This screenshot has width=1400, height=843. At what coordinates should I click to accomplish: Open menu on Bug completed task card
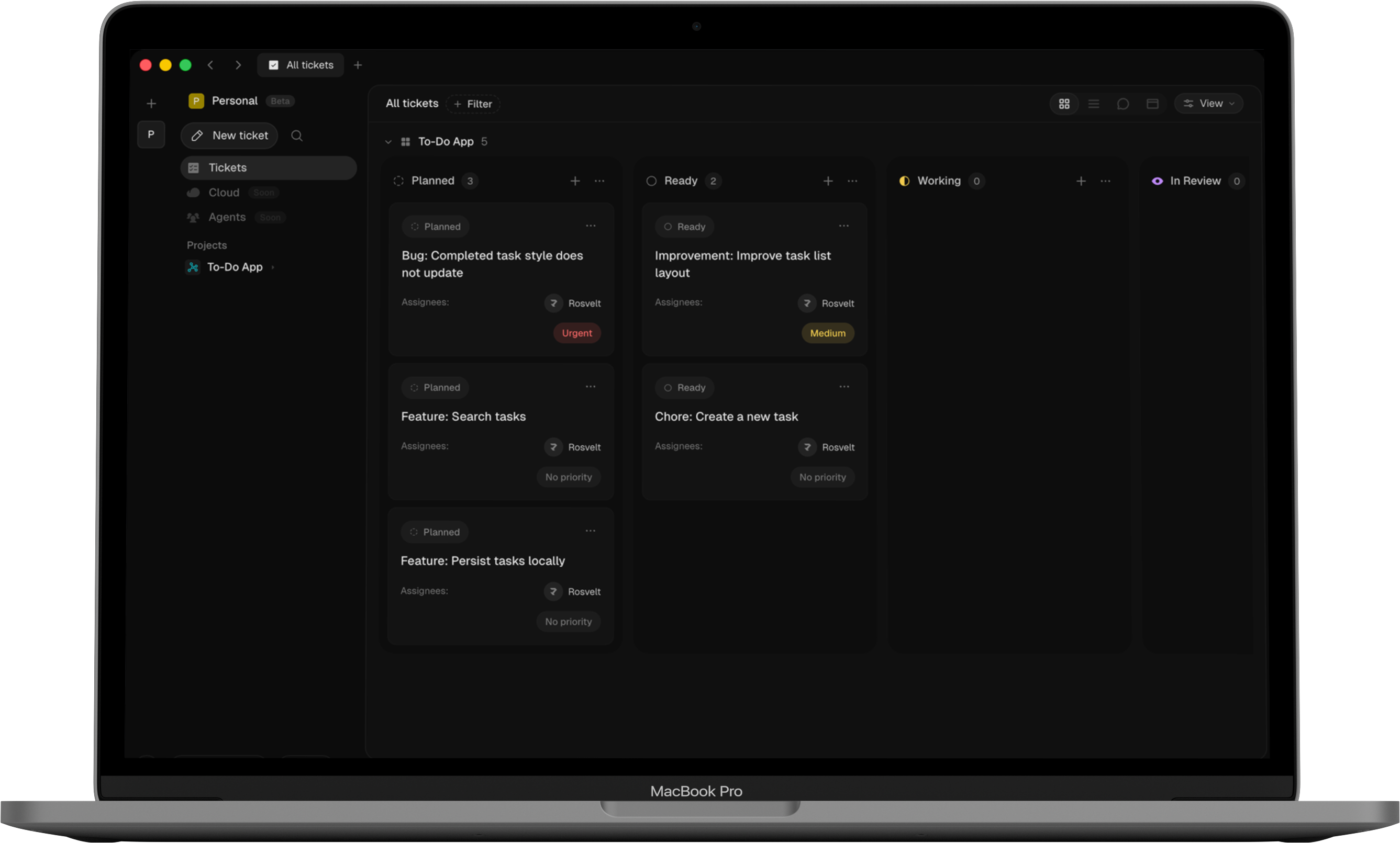coord(591,226)
